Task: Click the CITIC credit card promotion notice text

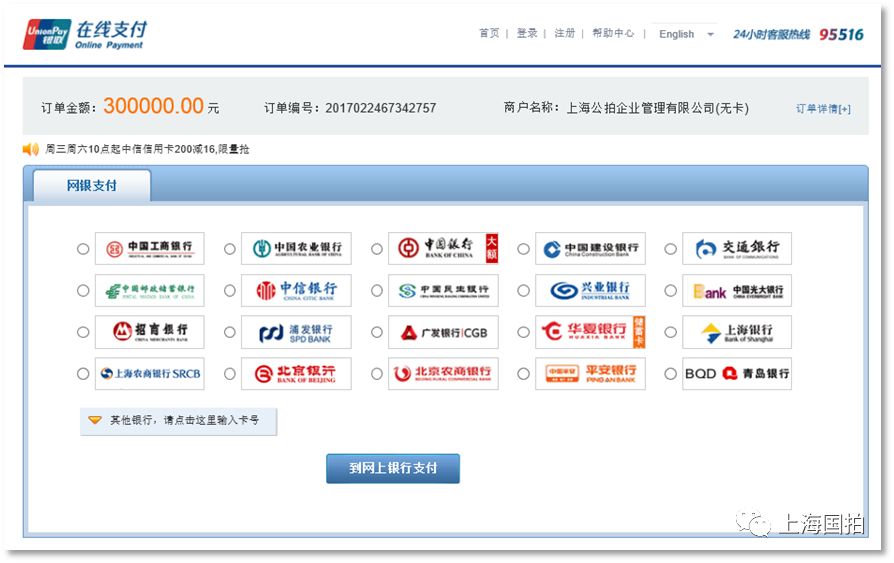Action: tap(147, 149)
